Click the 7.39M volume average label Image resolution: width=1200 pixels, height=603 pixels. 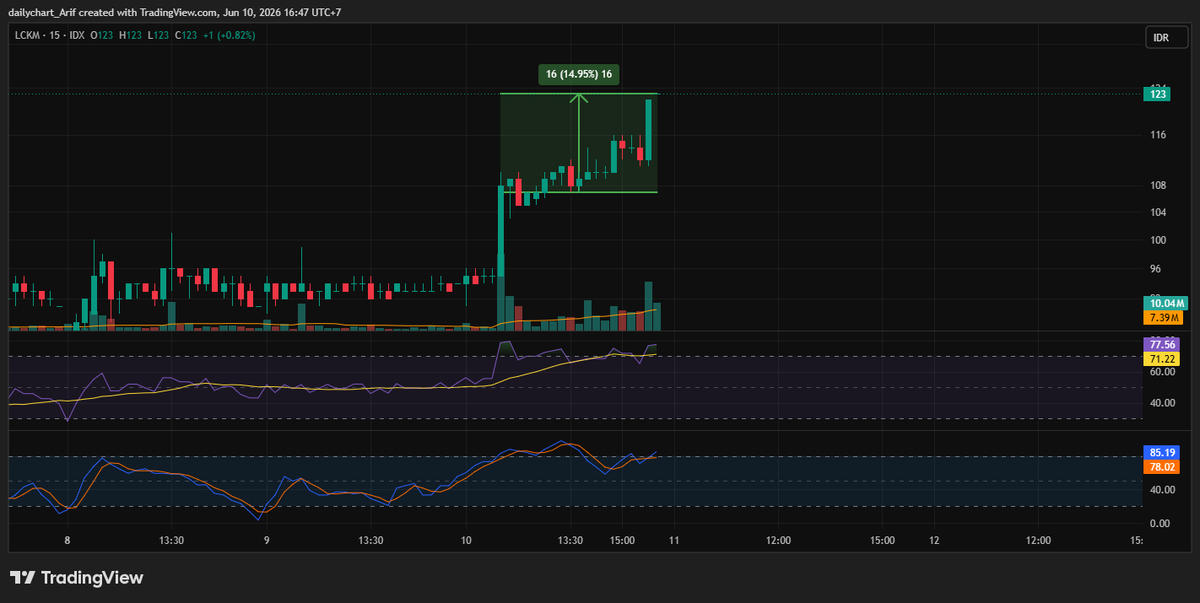(1162, 317)
